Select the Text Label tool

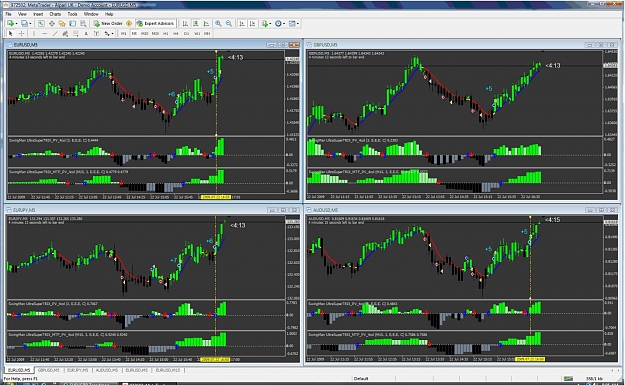(x=96, y=33)
